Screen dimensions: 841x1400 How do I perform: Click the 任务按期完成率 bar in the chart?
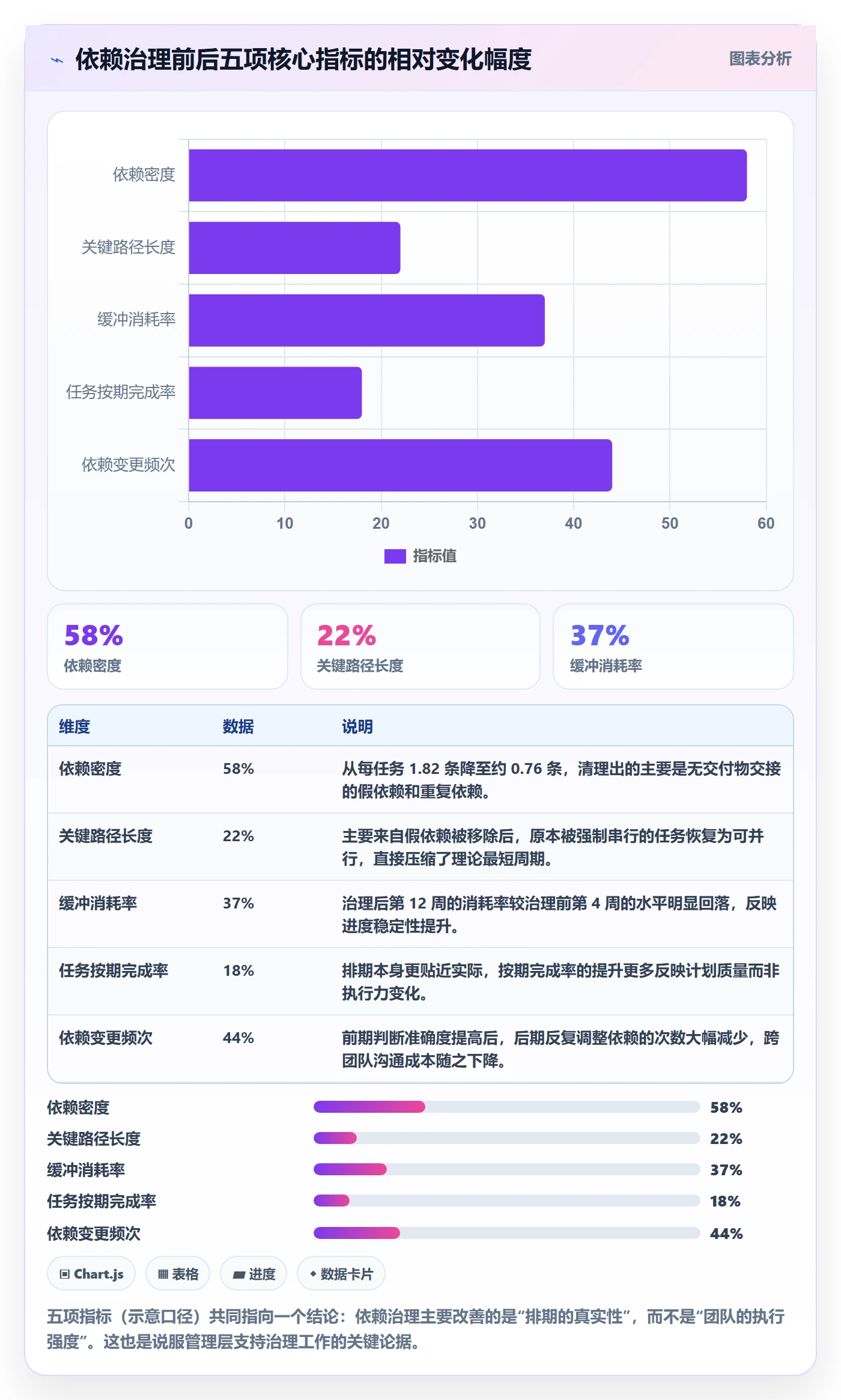point(275,393)
